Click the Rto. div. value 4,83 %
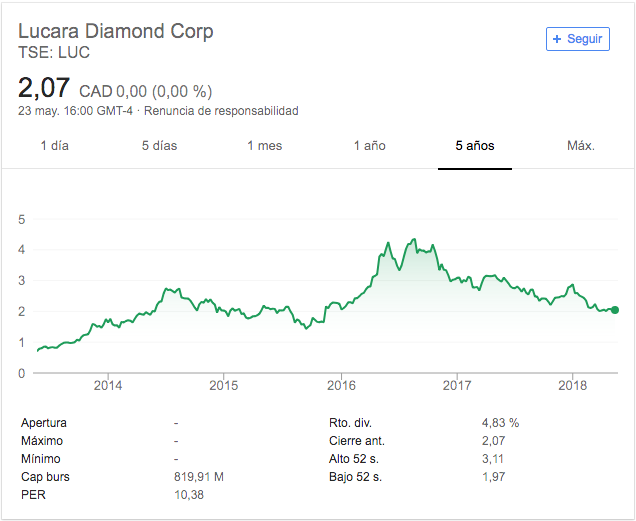The height and width of the screenshot is (521, 636). pyautogui.click(x=501, y=423)
